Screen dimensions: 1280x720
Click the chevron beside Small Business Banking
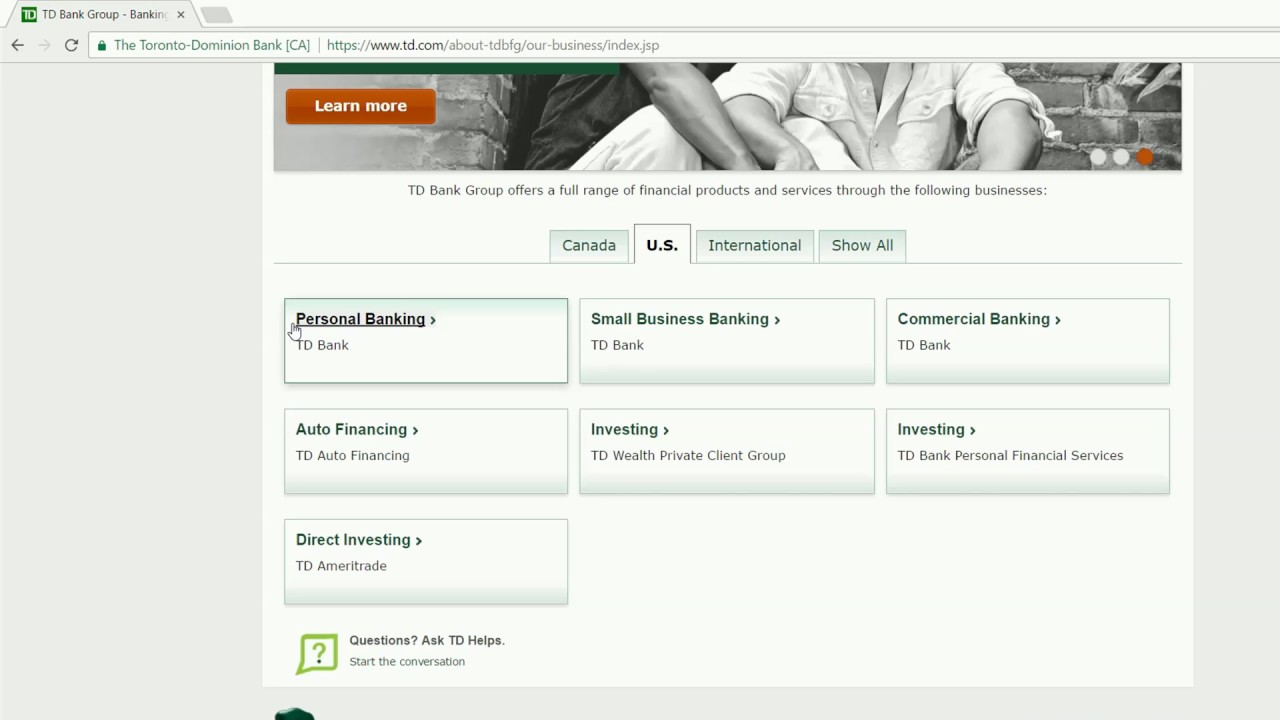776,320
